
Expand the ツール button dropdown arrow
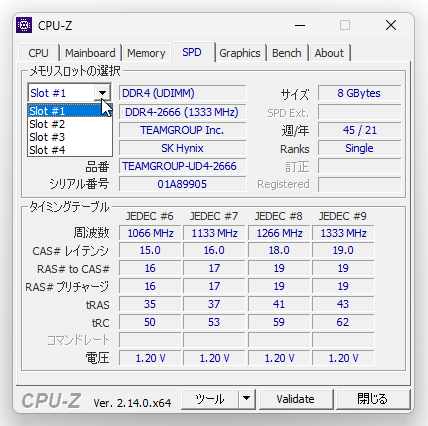(247, 399)
